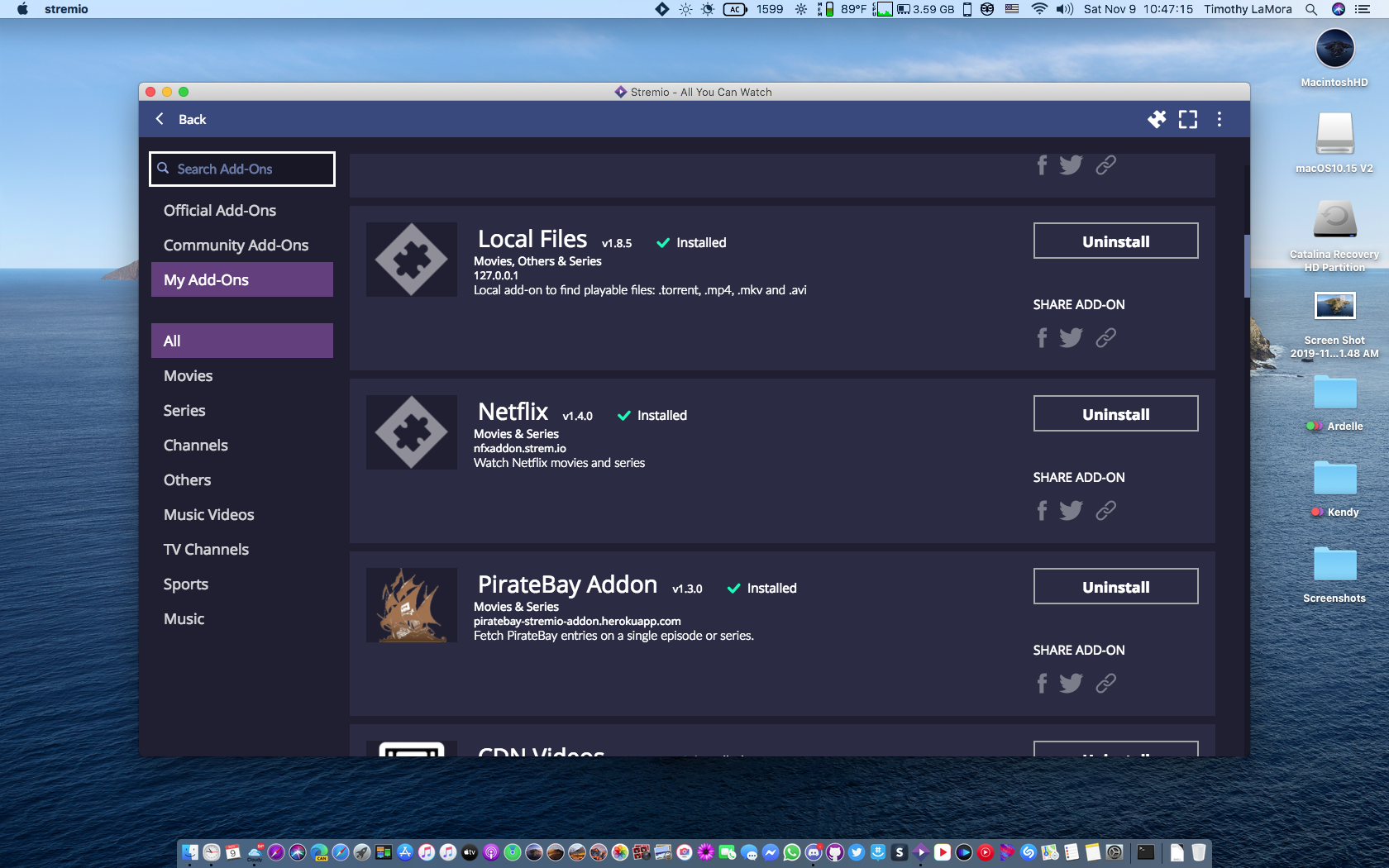Open the three-dot options menu in Stremio
This screenshot has height=868, width=1389.
1220,119
